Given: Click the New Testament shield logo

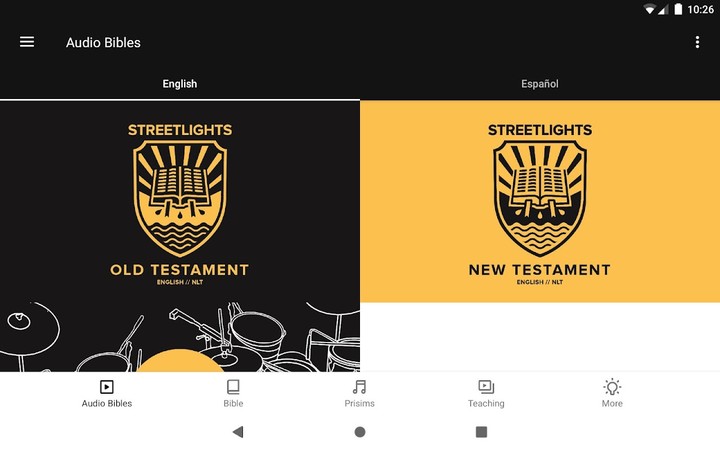Looking at the screenshot, I should pos(540,198).
